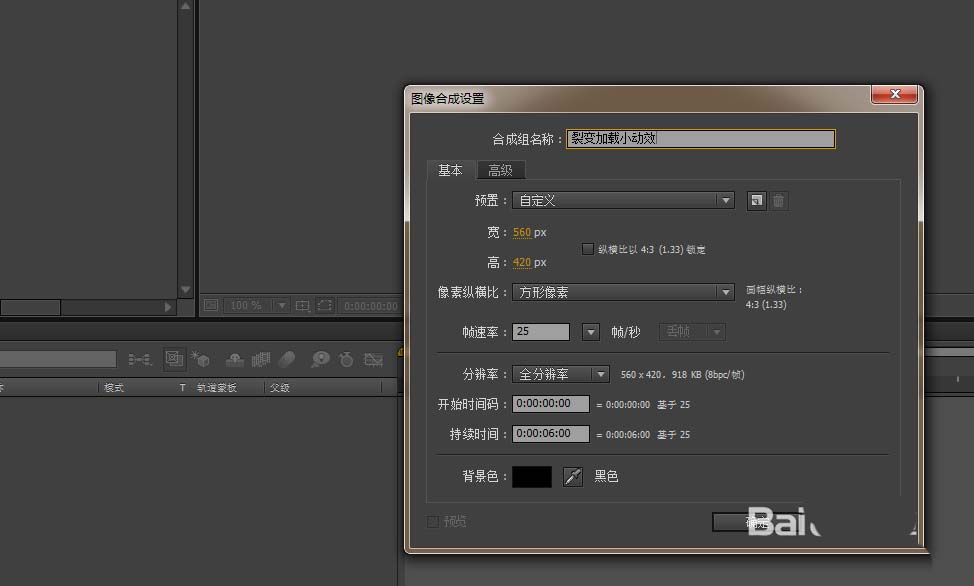This screenshot has width=974, height=586.
Task: Click project panel horizontal scroll right arrow
Action: coord(168,307)
